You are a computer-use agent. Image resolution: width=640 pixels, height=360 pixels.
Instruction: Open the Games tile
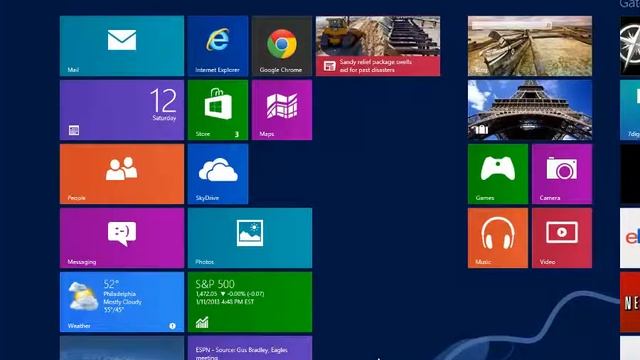tap(498, 174)
